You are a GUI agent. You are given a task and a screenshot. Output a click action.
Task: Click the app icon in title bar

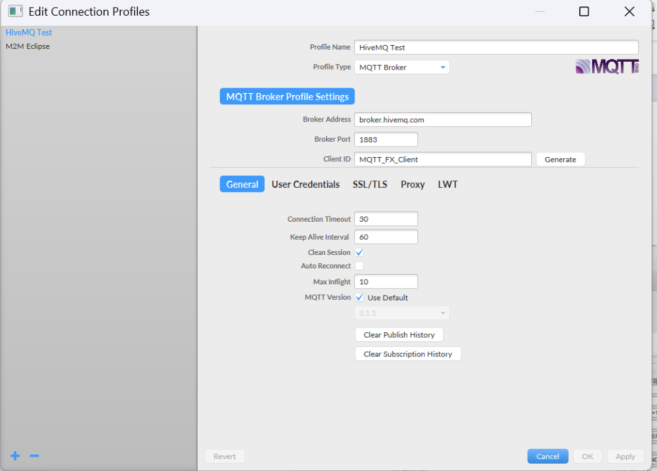[16, 11]
